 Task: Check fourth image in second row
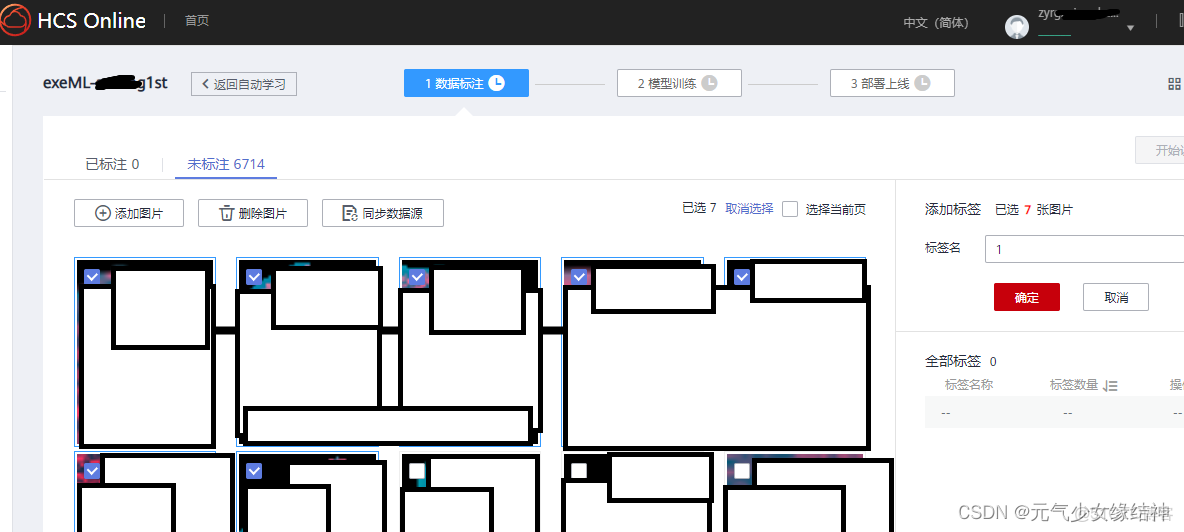tap(579, 471)
